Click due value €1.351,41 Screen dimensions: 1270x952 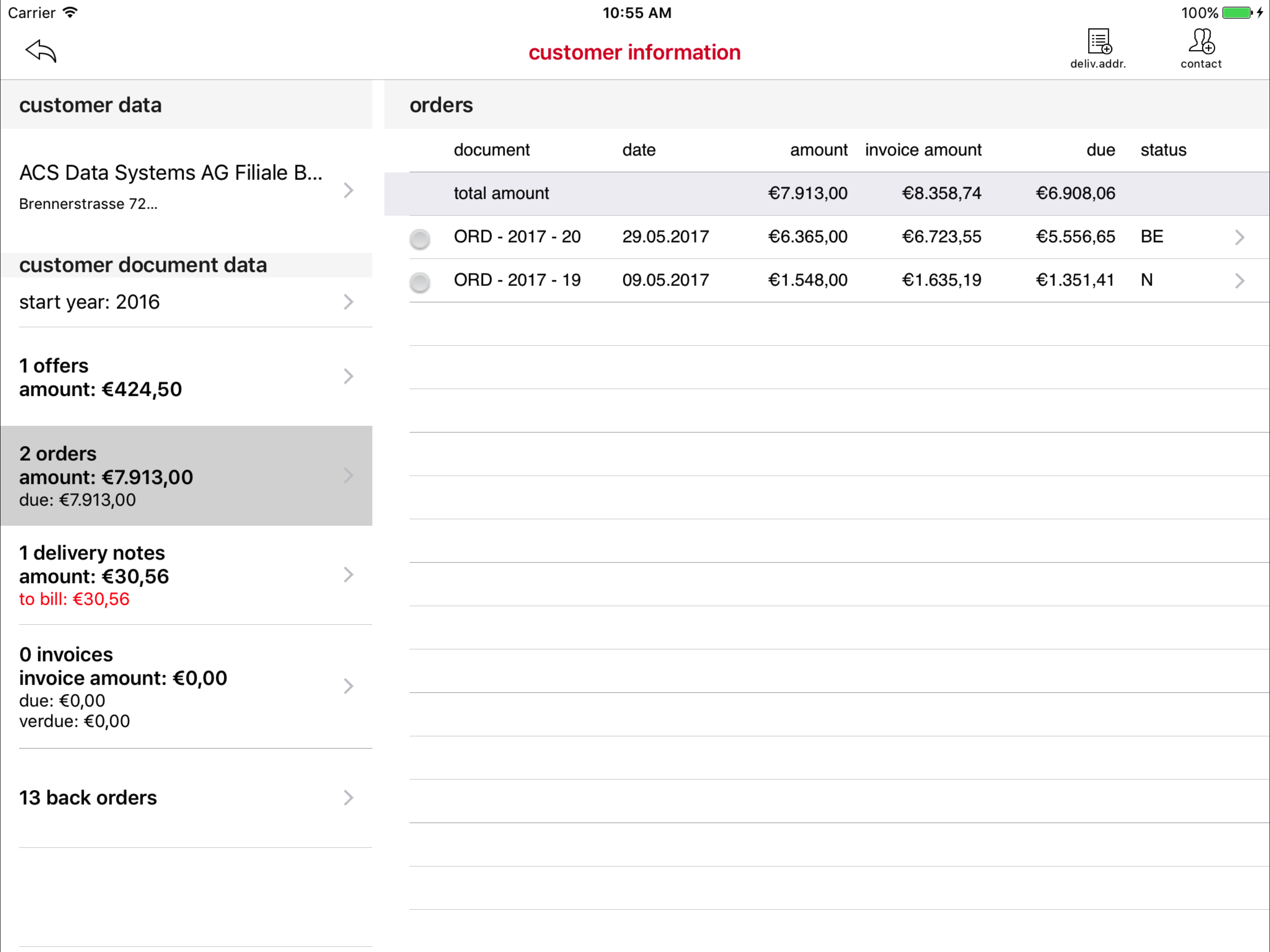[1075, 280]
